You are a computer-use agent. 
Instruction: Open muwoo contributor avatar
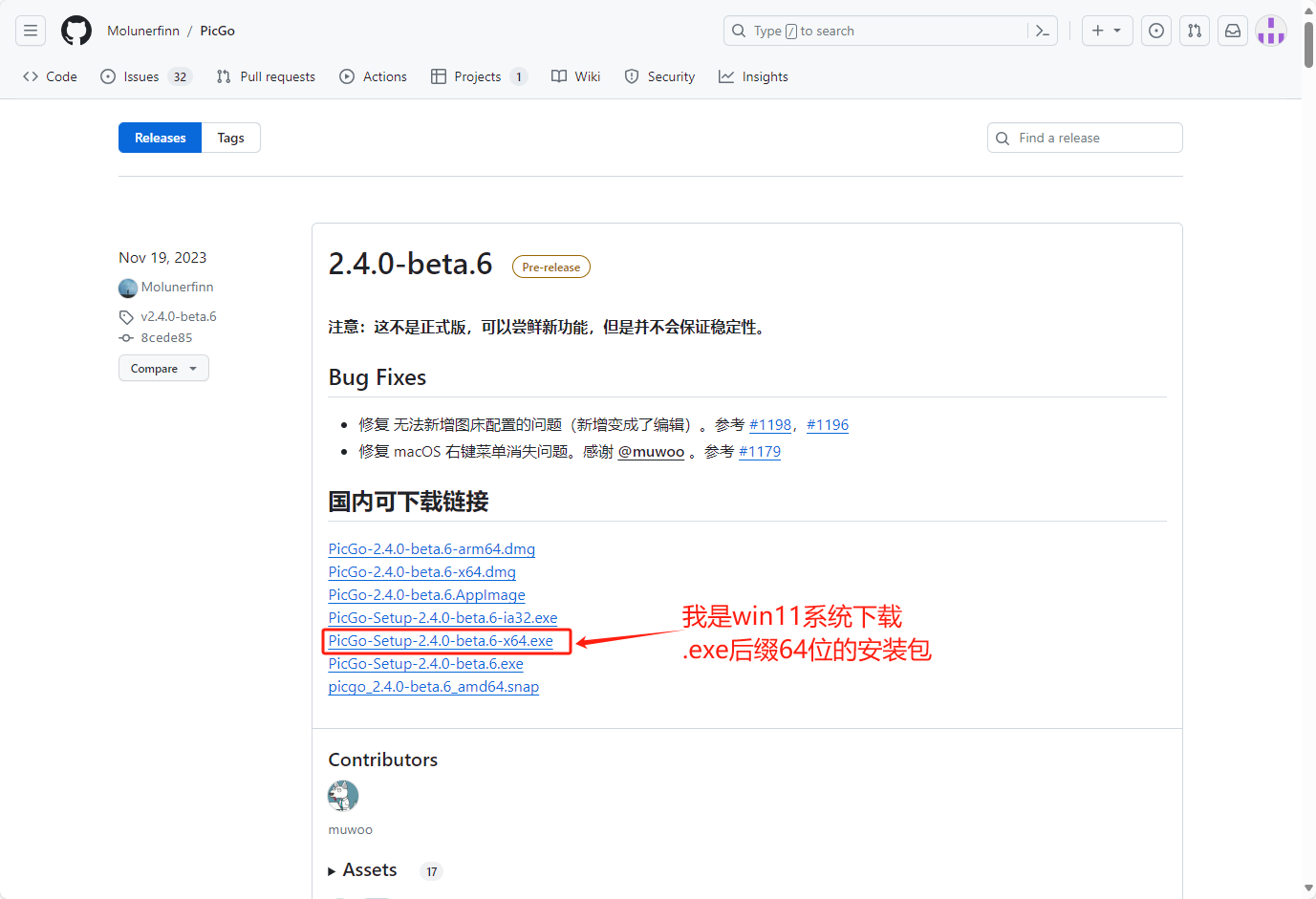pos(343,796)
